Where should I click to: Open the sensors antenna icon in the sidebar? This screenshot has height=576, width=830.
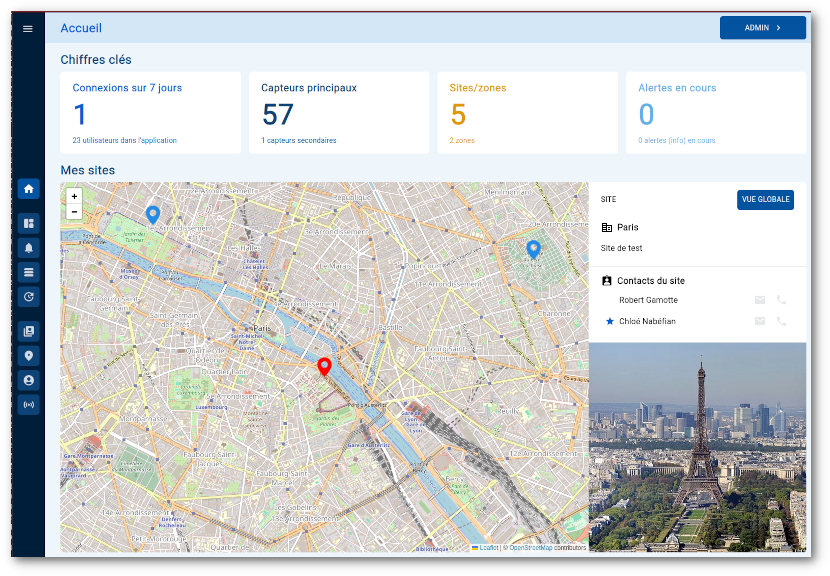[x=28, y=404]
